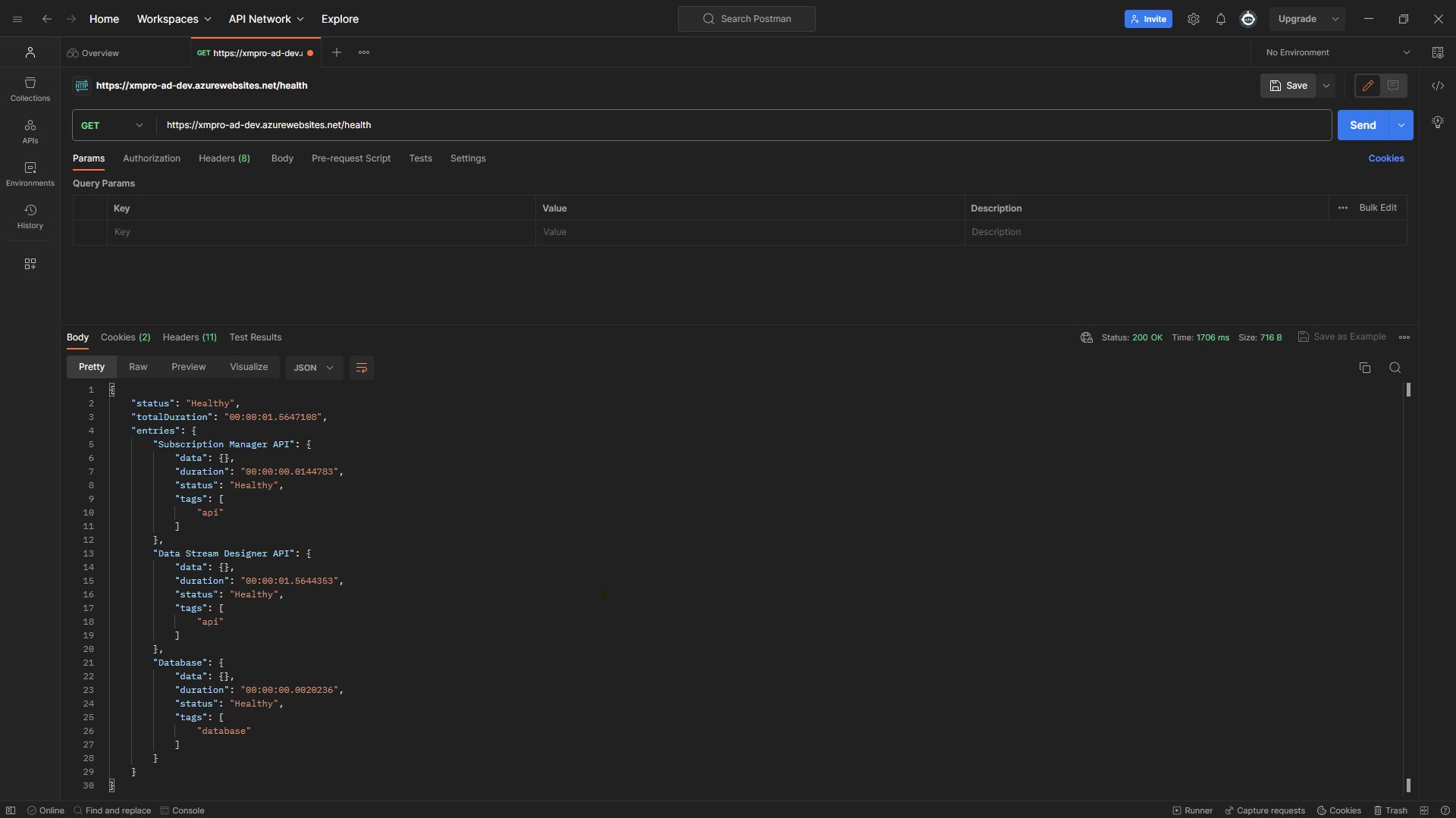Open the code snippet panel
Image resolution: width=1456 pixels, height=818 pixels.
(x=1438, y=86)
